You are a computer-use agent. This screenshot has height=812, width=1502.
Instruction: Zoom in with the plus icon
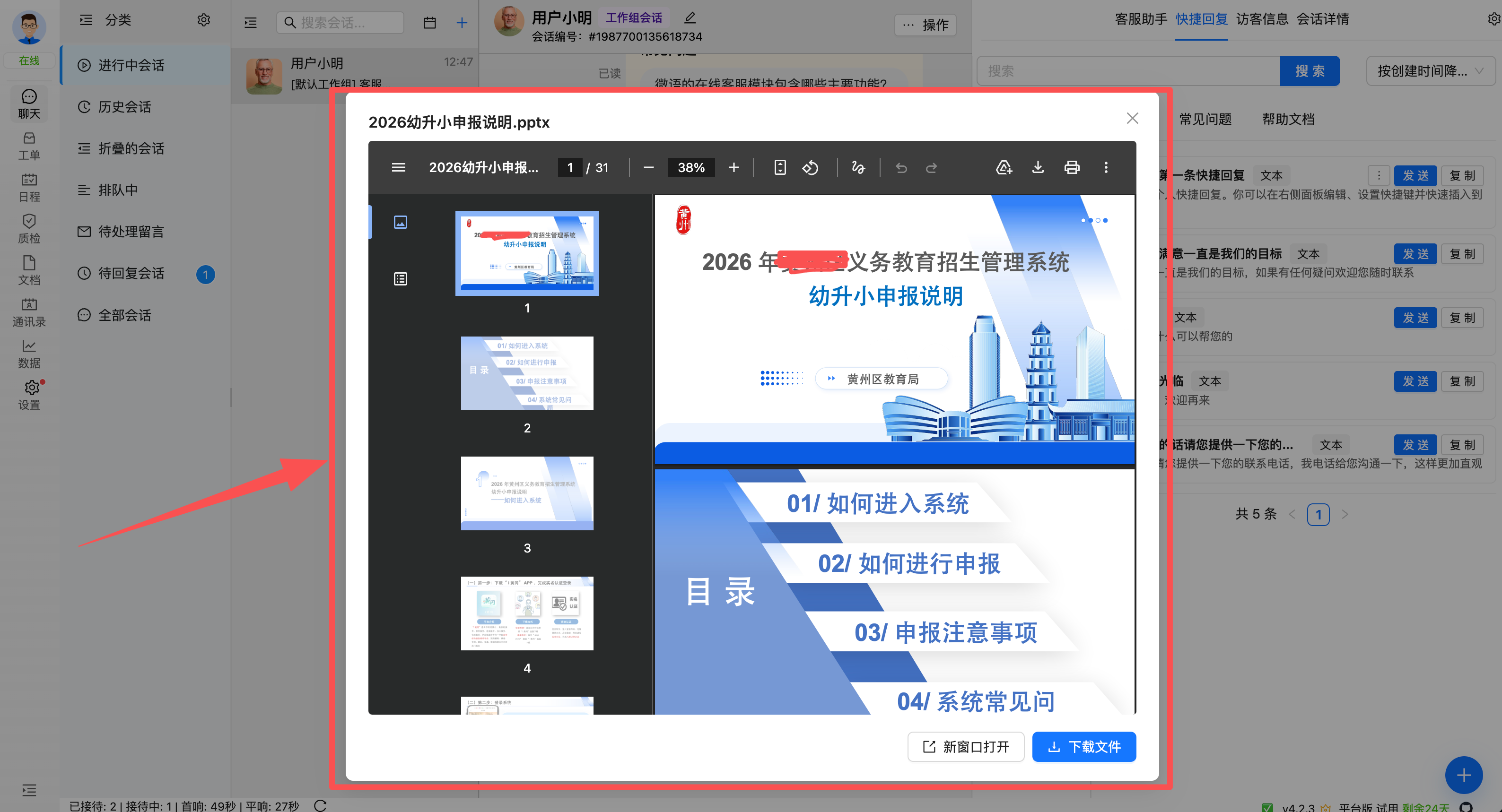coord(734,167)
